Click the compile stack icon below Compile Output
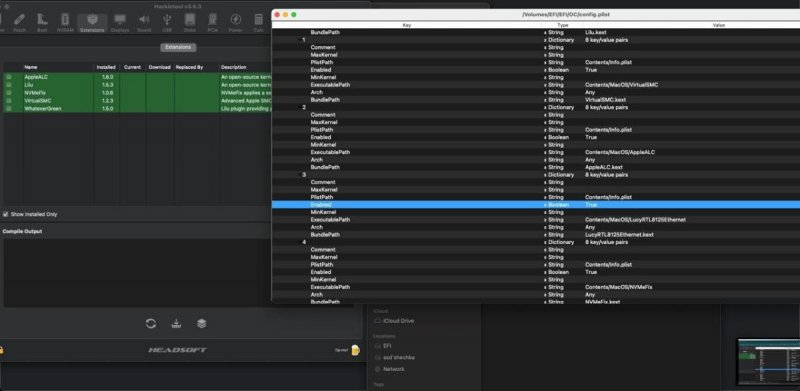Image resolution: width=800 pixels, height=391 pixels. 202,324
